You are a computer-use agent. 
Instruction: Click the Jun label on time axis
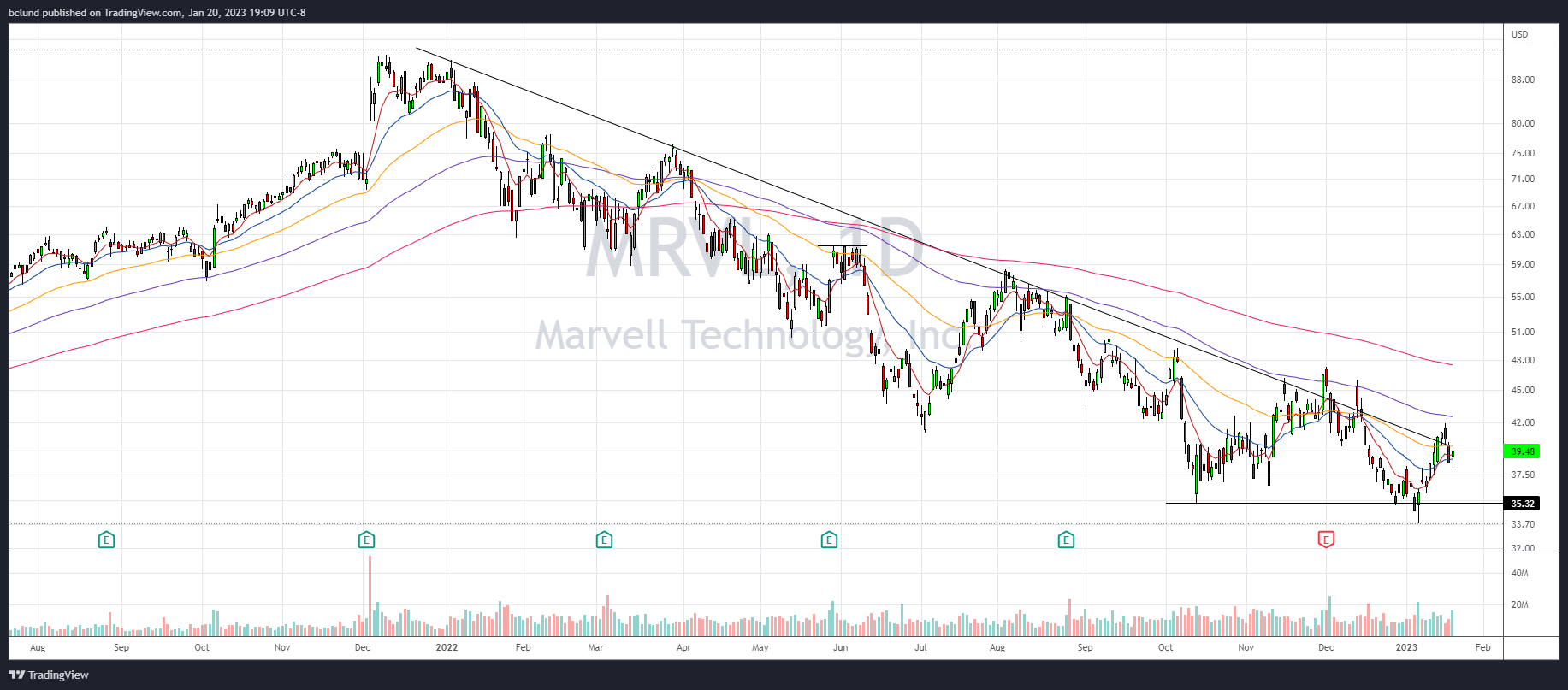[x=841, y=647]
